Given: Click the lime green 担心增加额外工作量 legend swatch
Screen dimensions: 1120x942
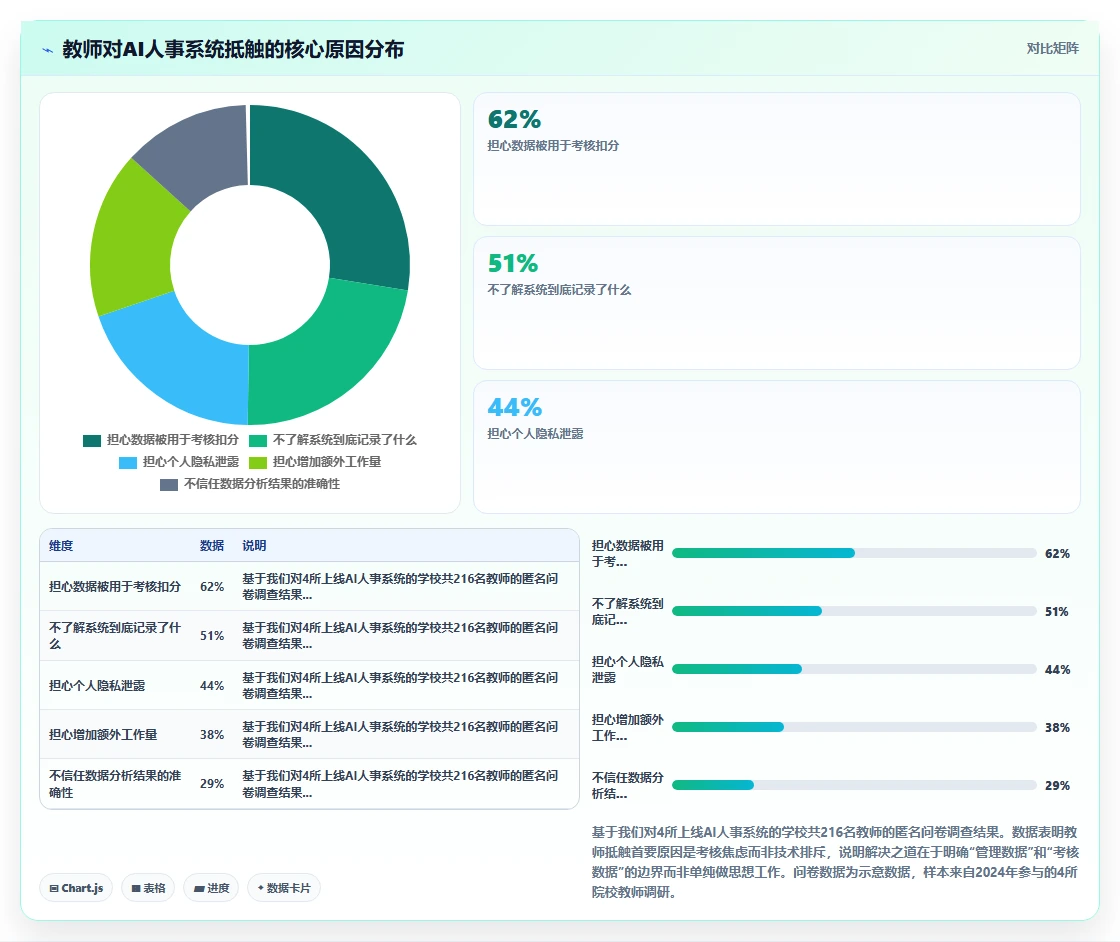Looking at the screenshot, I should pos(257,463).
